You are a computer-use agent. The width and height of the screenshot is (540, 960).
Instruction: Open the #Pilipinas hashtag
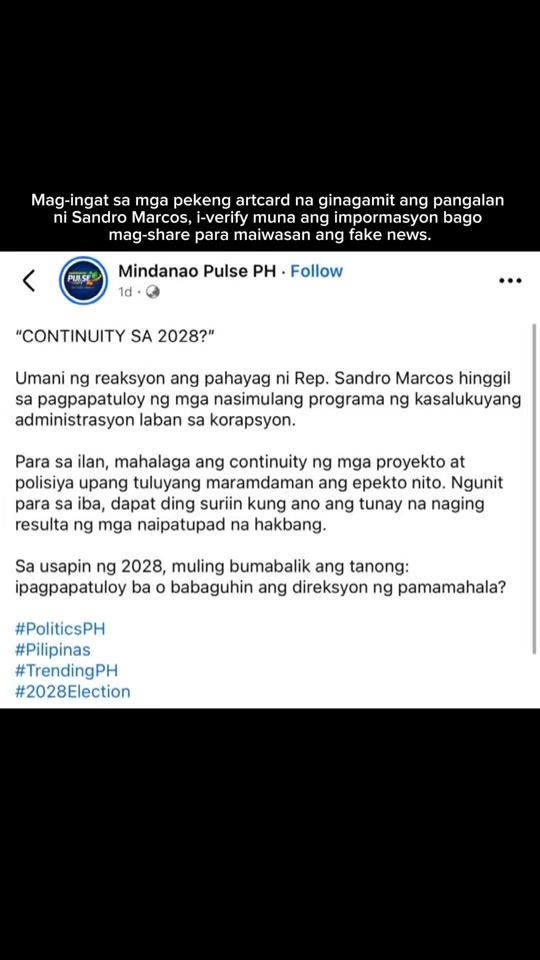pyautogui.click(x=53, y=650)
